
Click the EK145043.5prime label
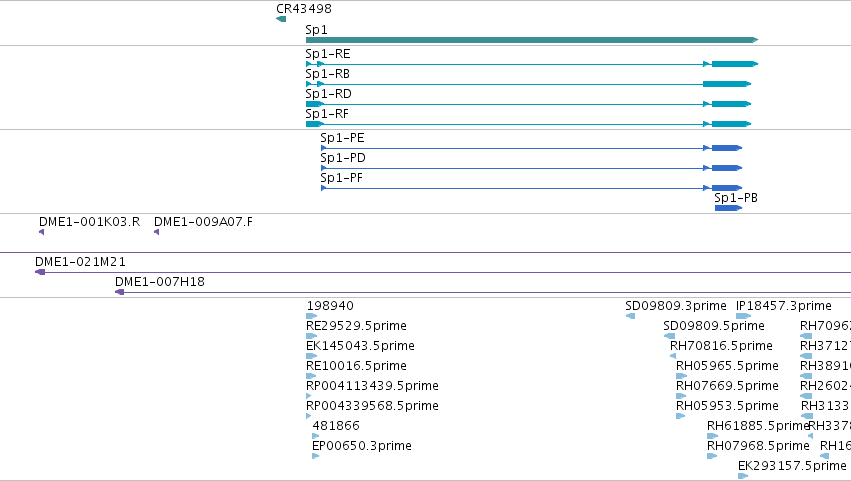(360, 346)
